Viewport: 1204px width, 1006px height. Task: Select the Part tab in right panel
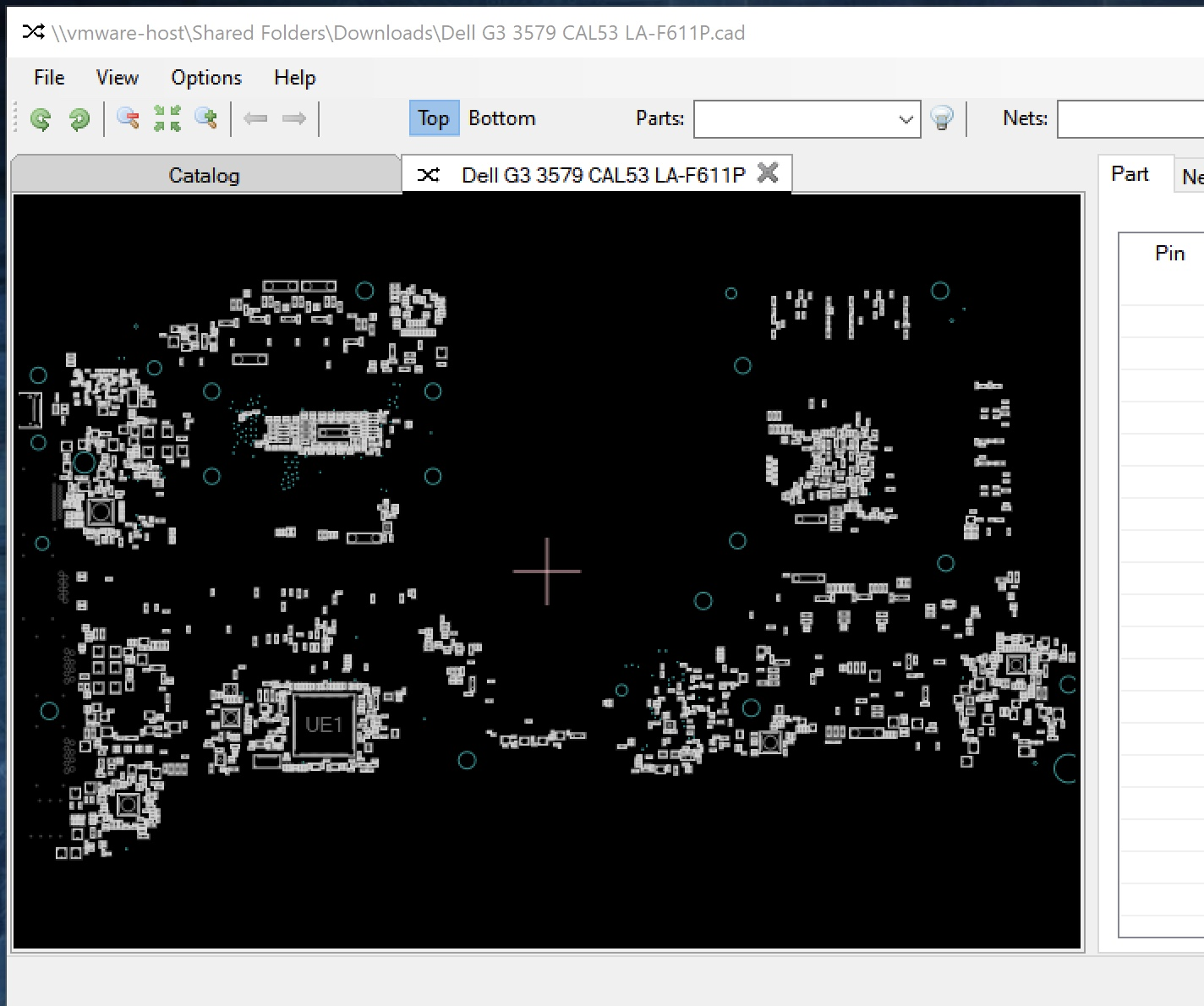tap(1130, 174)
